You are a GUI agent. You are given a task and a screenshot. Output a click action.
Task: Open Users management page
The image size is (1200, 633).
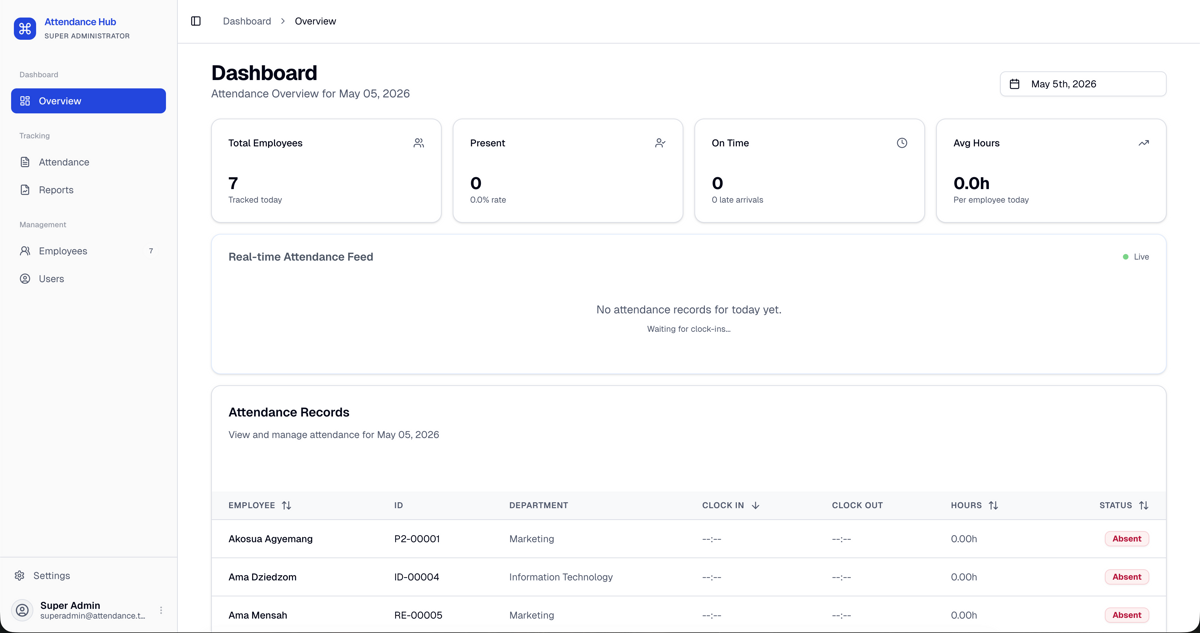pos(88,279)
